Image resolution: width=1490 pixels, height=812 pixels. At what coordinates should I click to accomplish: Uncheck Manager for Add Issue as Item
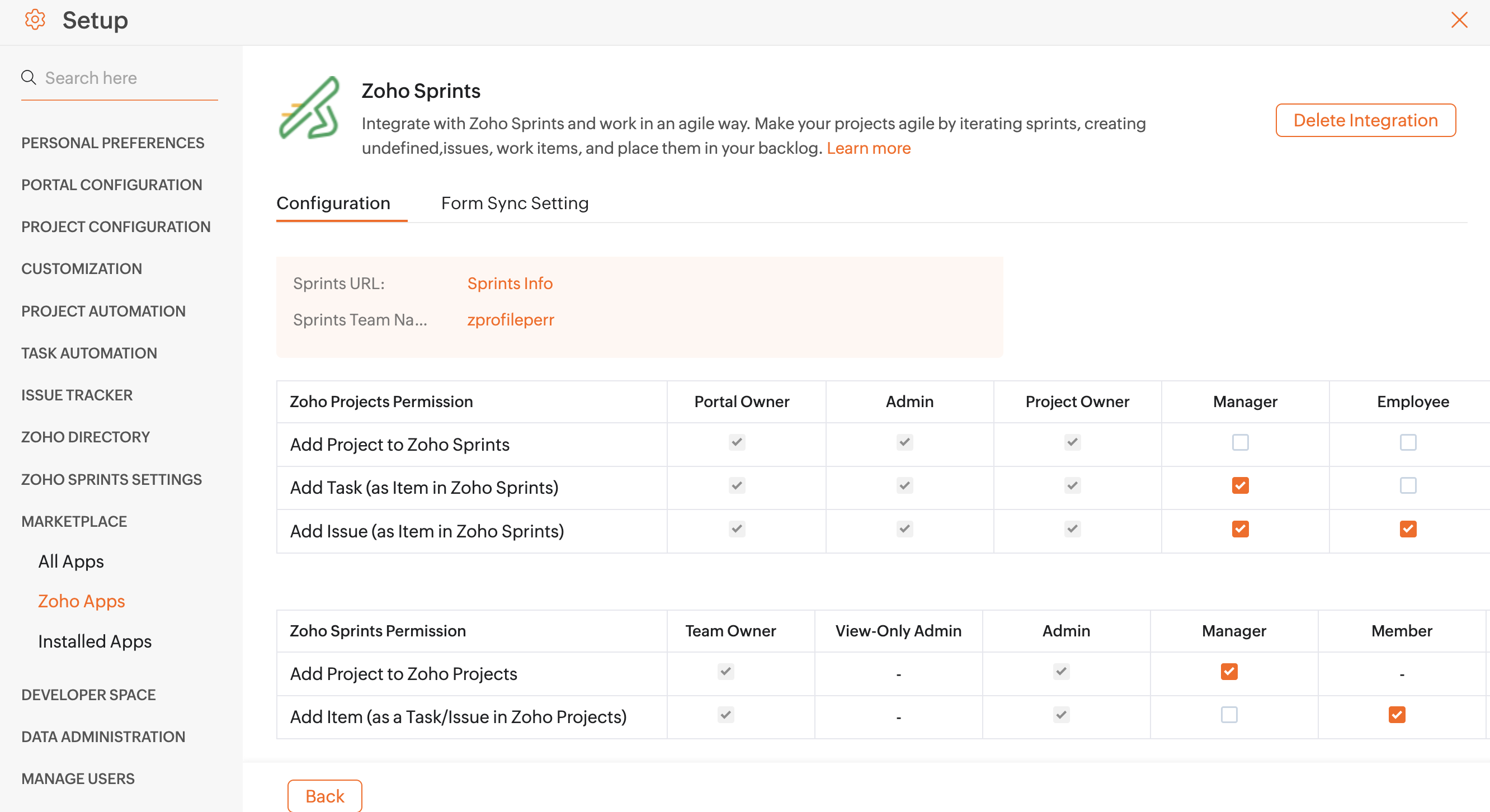(x=1240, y=529)
